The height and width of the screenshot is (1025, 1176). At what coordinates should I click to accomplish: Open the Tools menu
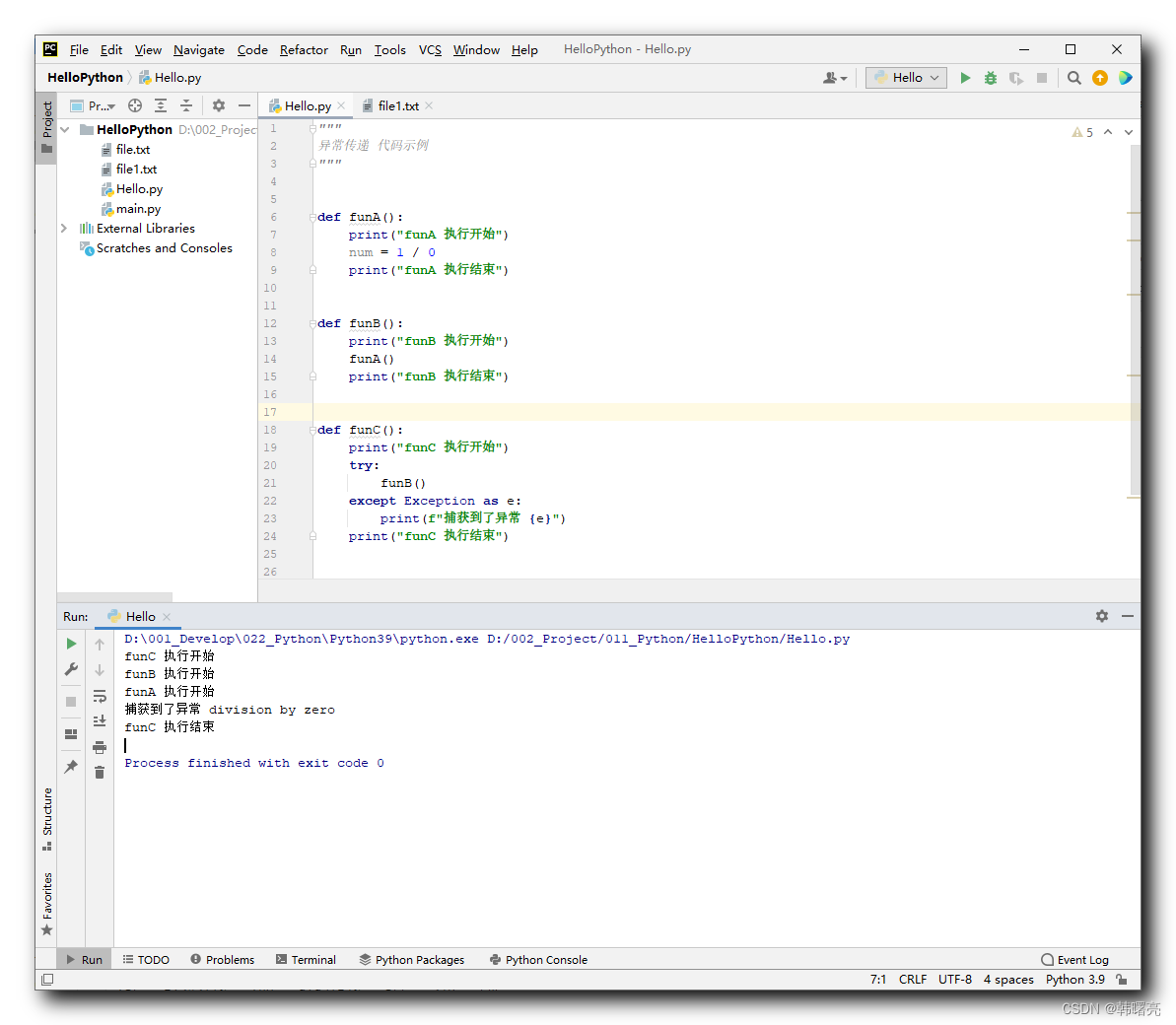[390, 49]
